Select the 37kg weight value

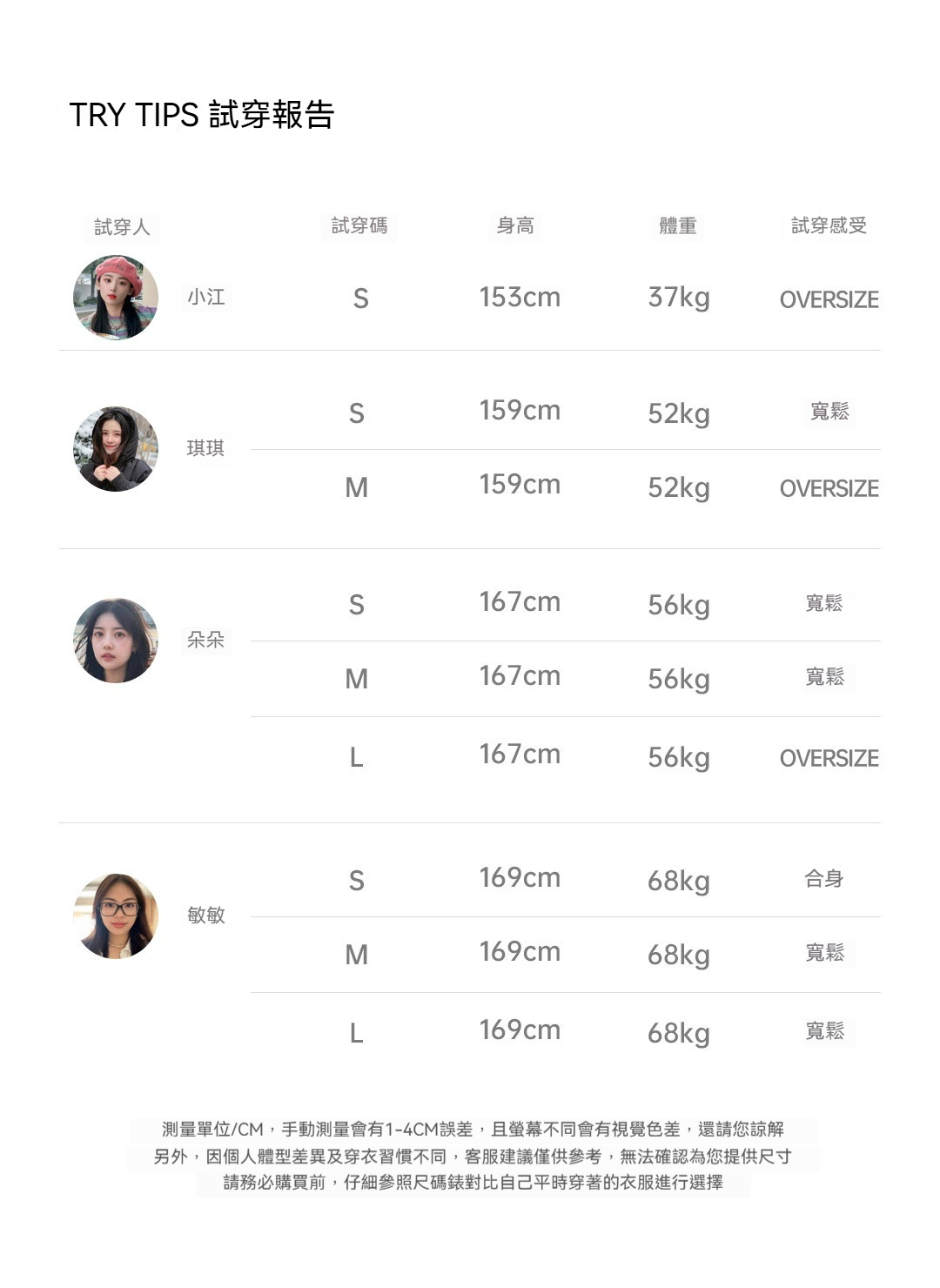(x=679, y=298)
